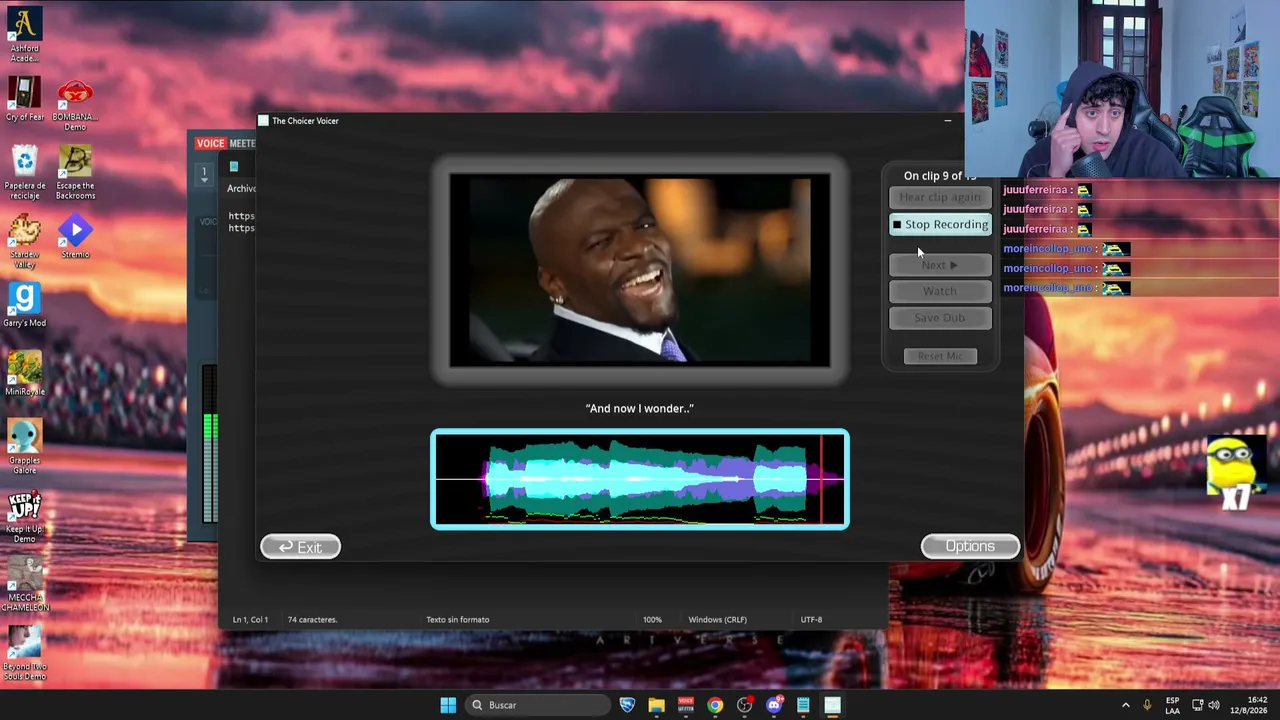Image resolution: width=1280 pixels, height=720 pixels.
Task: Open File Explorer from the taskbar
Action: point(656,705)
